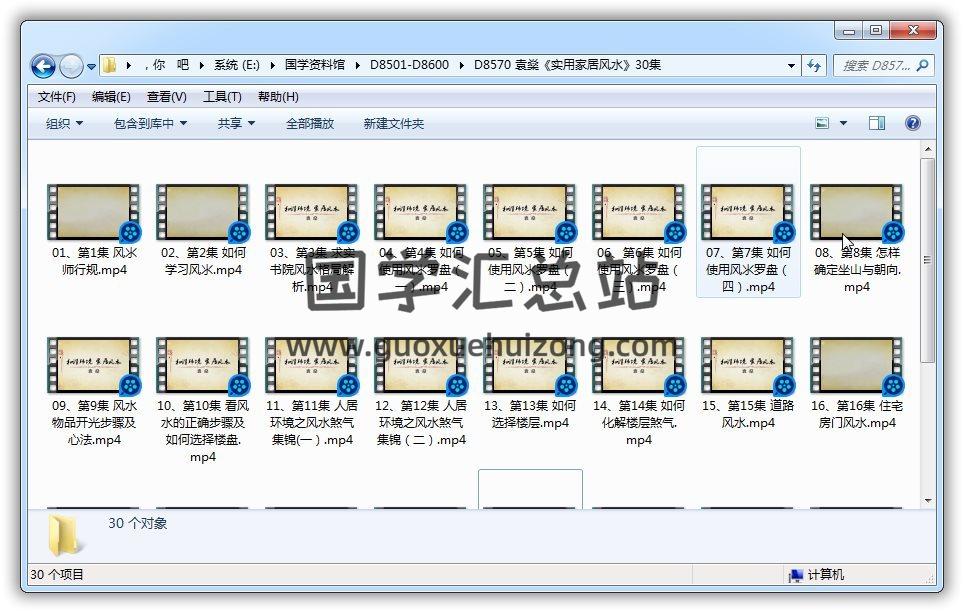Click breadcrumb D8501-D8600
The height and width of the screenshot is (613, 964).
click(x=409, y=65)
